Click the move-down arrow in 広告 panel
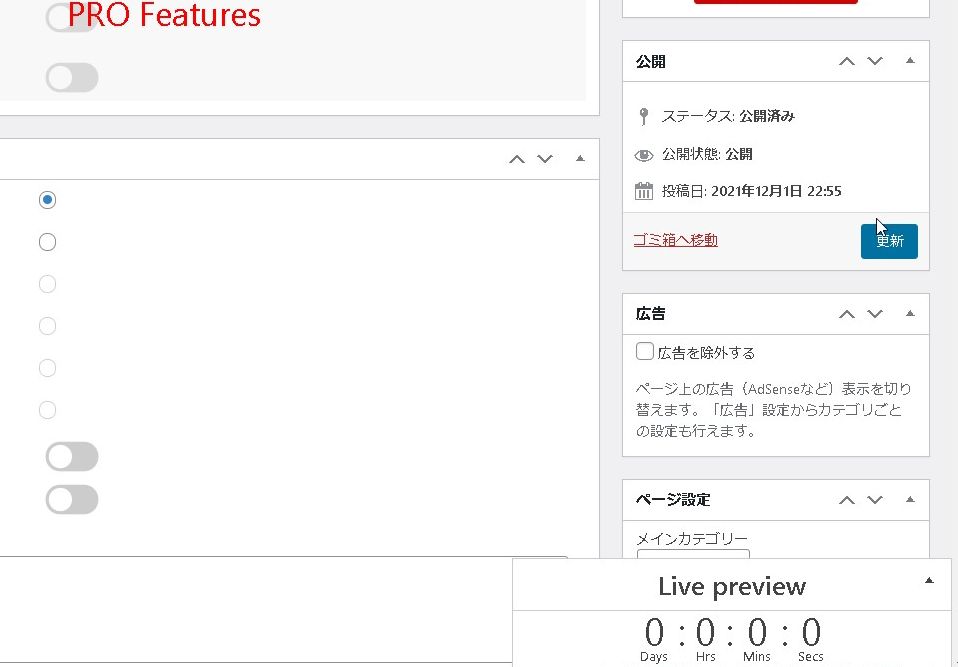This screenshot has height=667, width=958. [x=875, y=314]
